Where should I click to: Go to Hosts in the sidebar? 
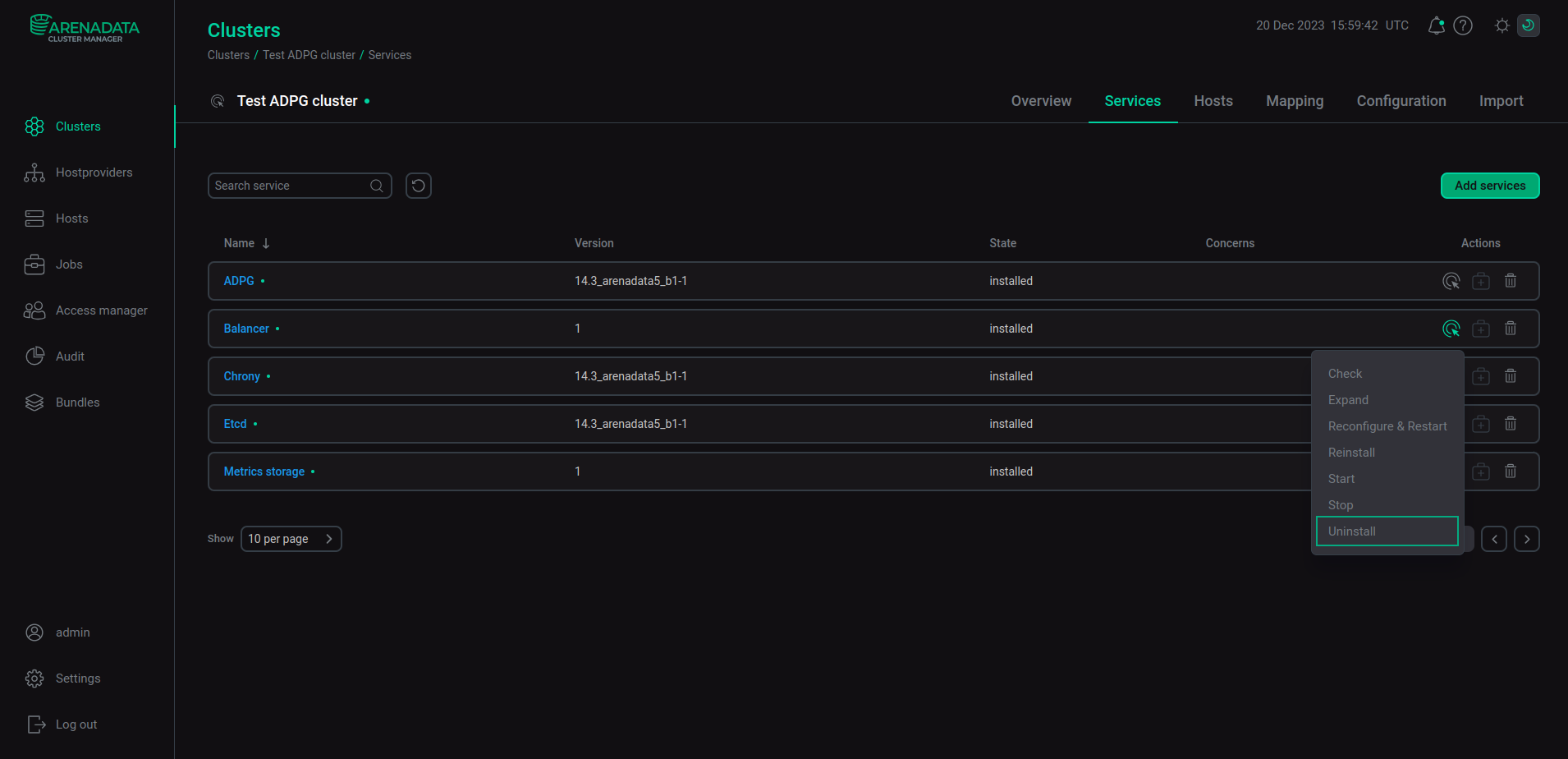point(56,218)
